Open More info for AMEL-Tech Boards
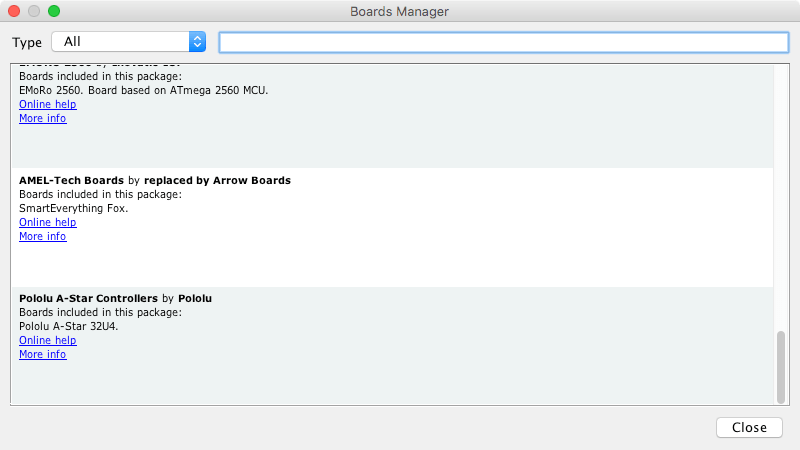 (42, 236)
